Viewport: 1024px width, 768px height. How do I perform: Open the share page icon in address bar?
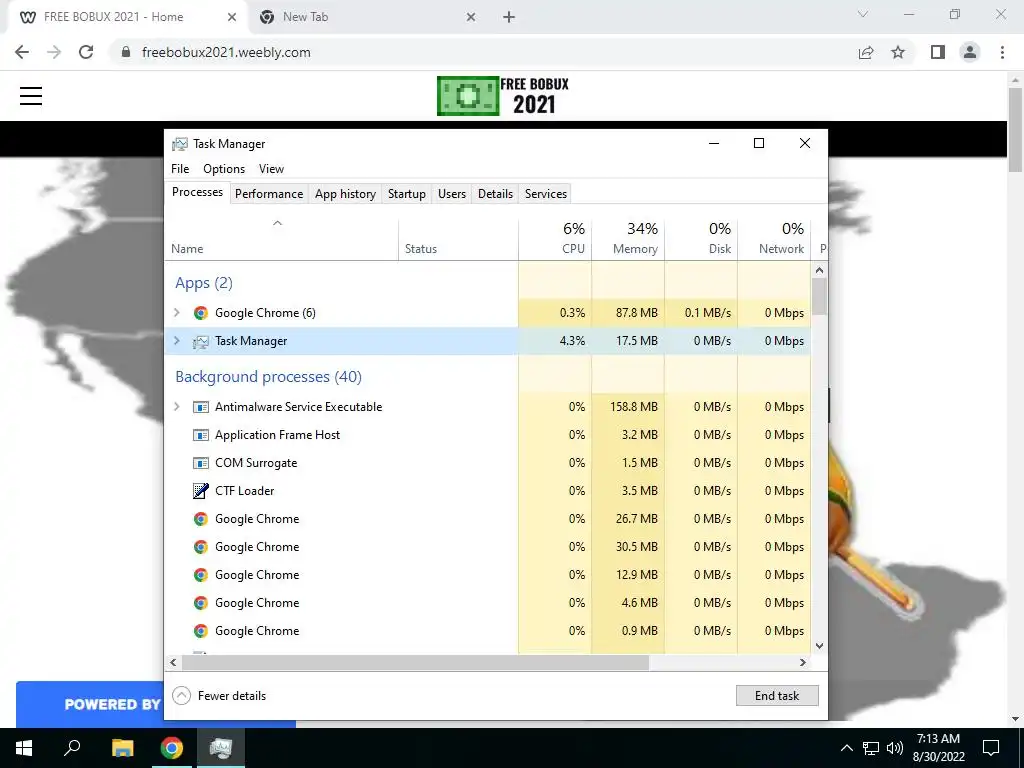[x=866, y=52]
